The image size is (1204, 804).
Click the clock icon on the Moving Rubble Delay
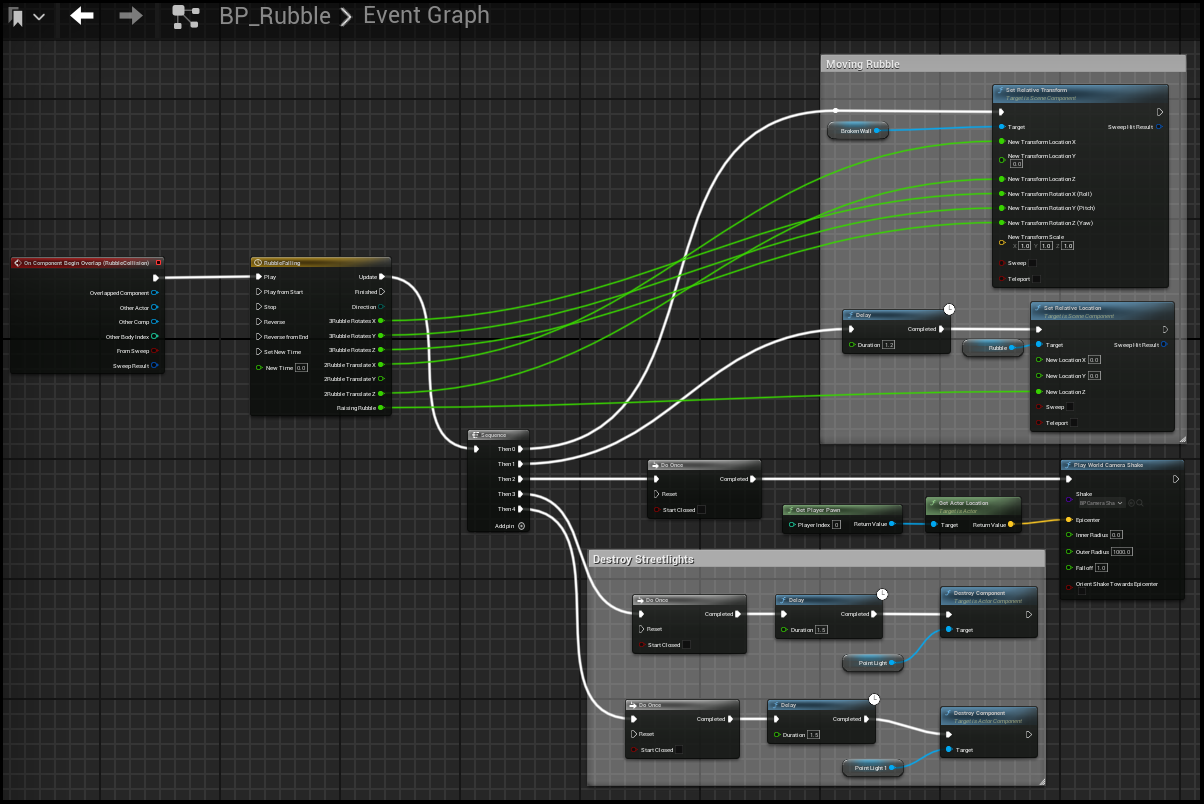(x=949, y=310)
